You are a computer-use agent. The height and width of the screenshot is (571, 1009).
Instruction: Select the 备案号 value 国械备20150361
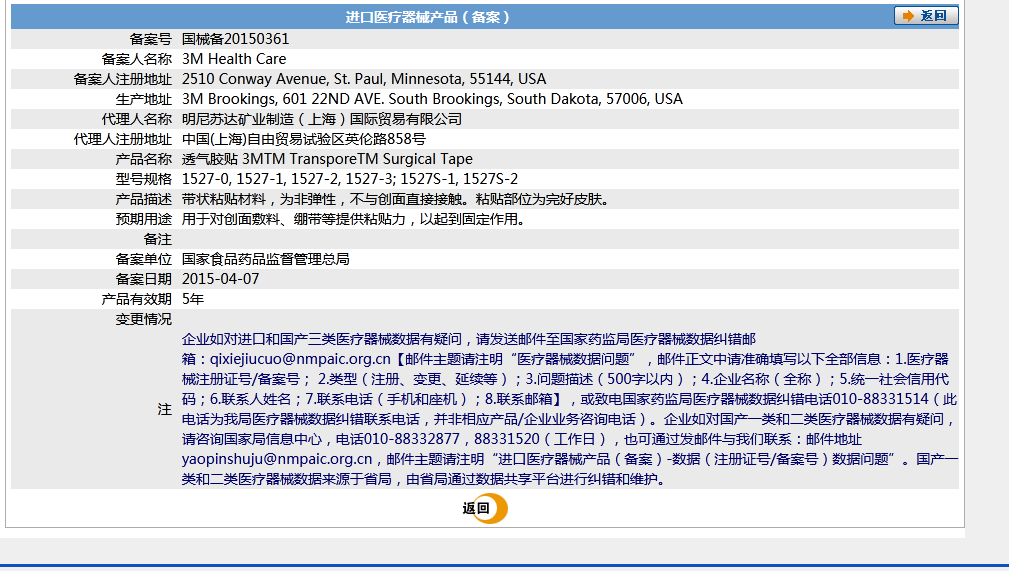(x=236, y=39)
